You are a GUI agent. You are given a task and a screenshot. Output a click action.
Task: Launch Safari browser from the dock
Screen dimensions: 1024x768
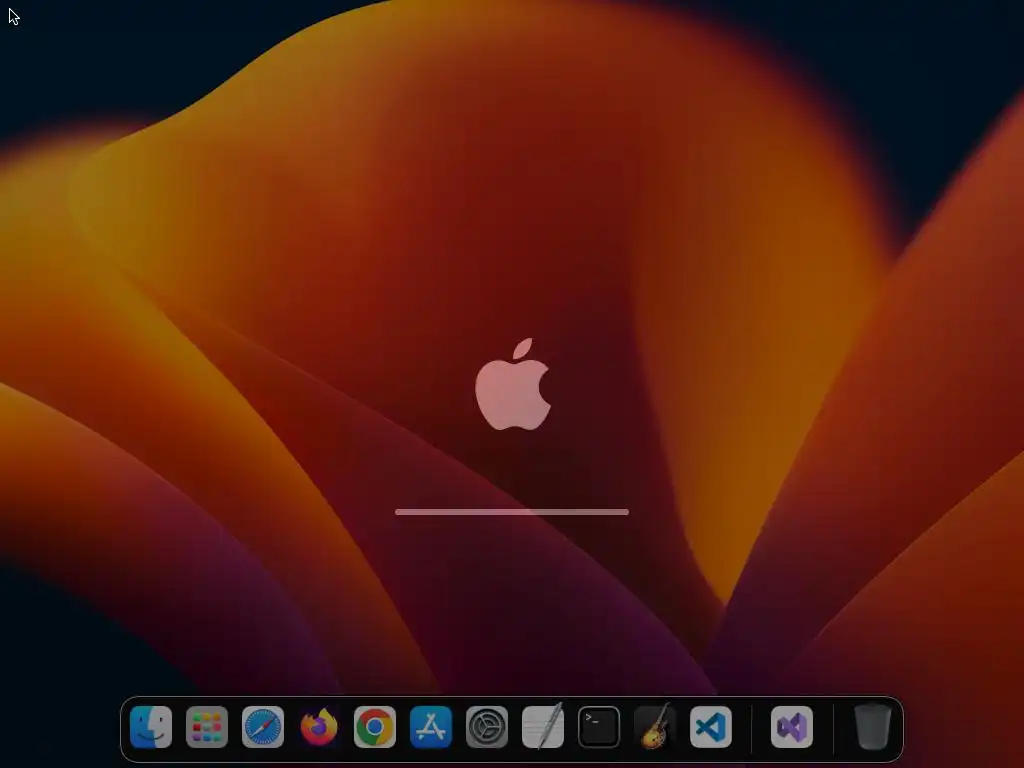click(263, 727)
